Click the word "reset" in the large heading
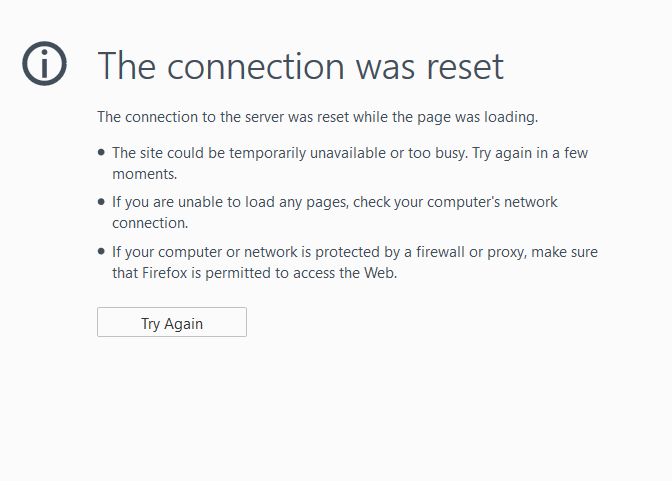The width and height of the screenshot is (672, 481). point(459,67)
